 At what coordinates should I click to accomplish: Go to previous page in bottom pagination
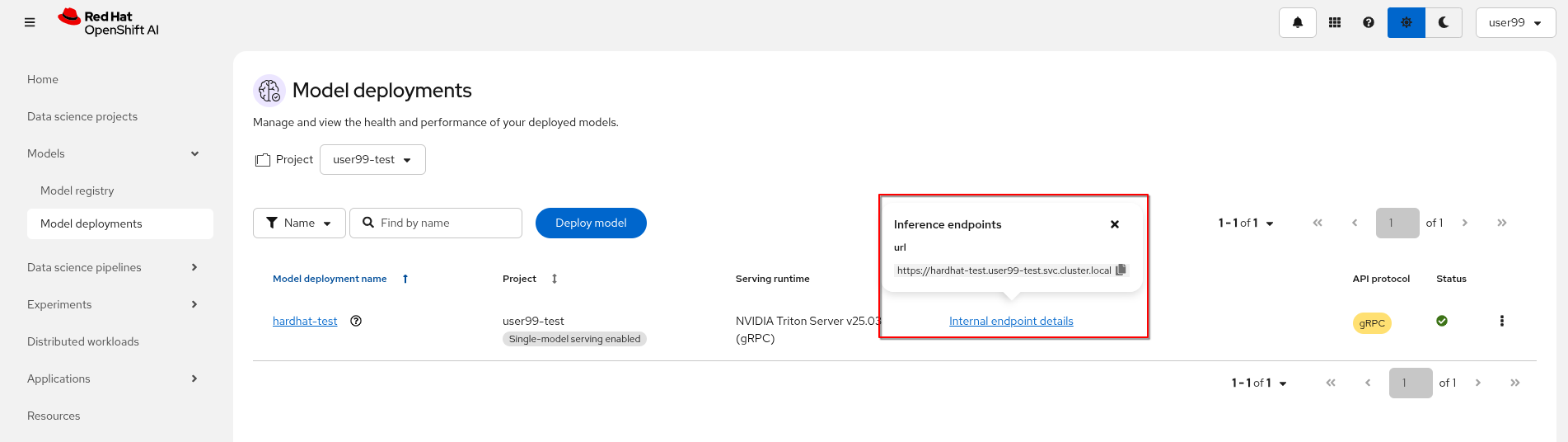point(1368,383)
